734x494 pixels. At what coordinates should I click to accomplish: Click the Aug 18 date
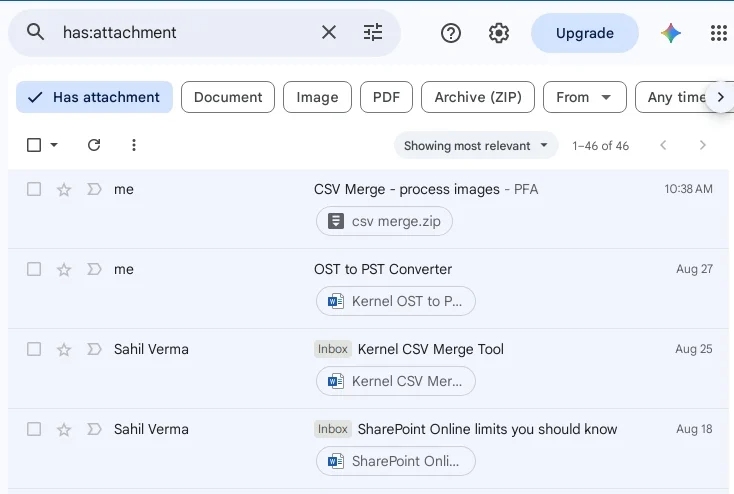[x=694, y=429]
